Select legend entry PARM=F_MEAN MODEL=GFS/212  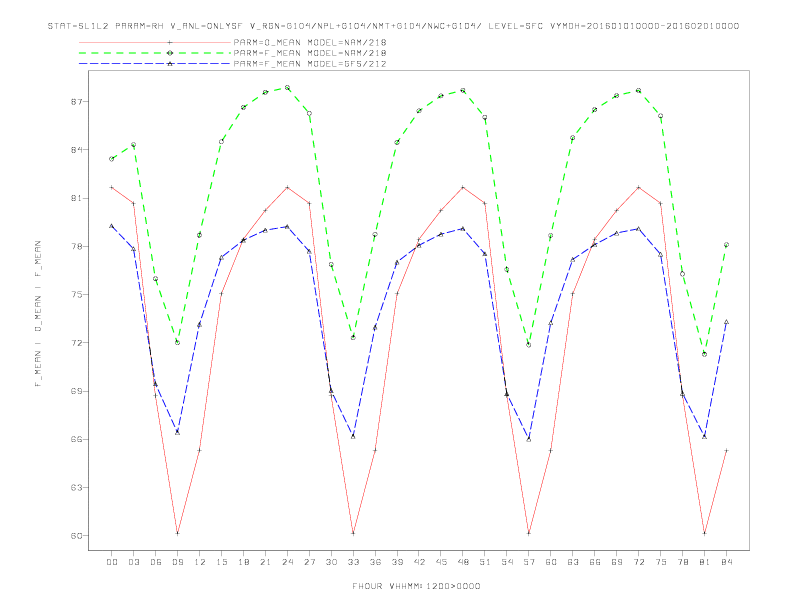(310, 64)
